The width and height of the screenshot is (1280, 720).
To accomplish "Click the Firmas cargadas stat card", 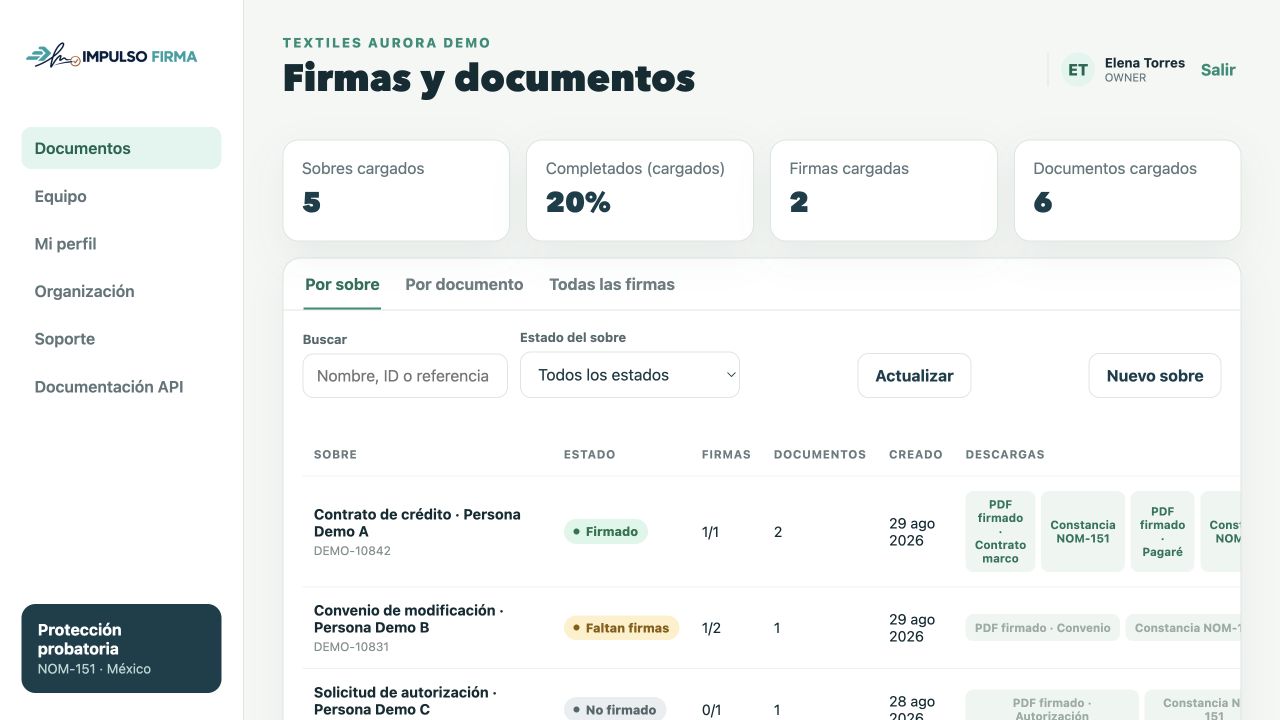I will click(x=884, y=190).
